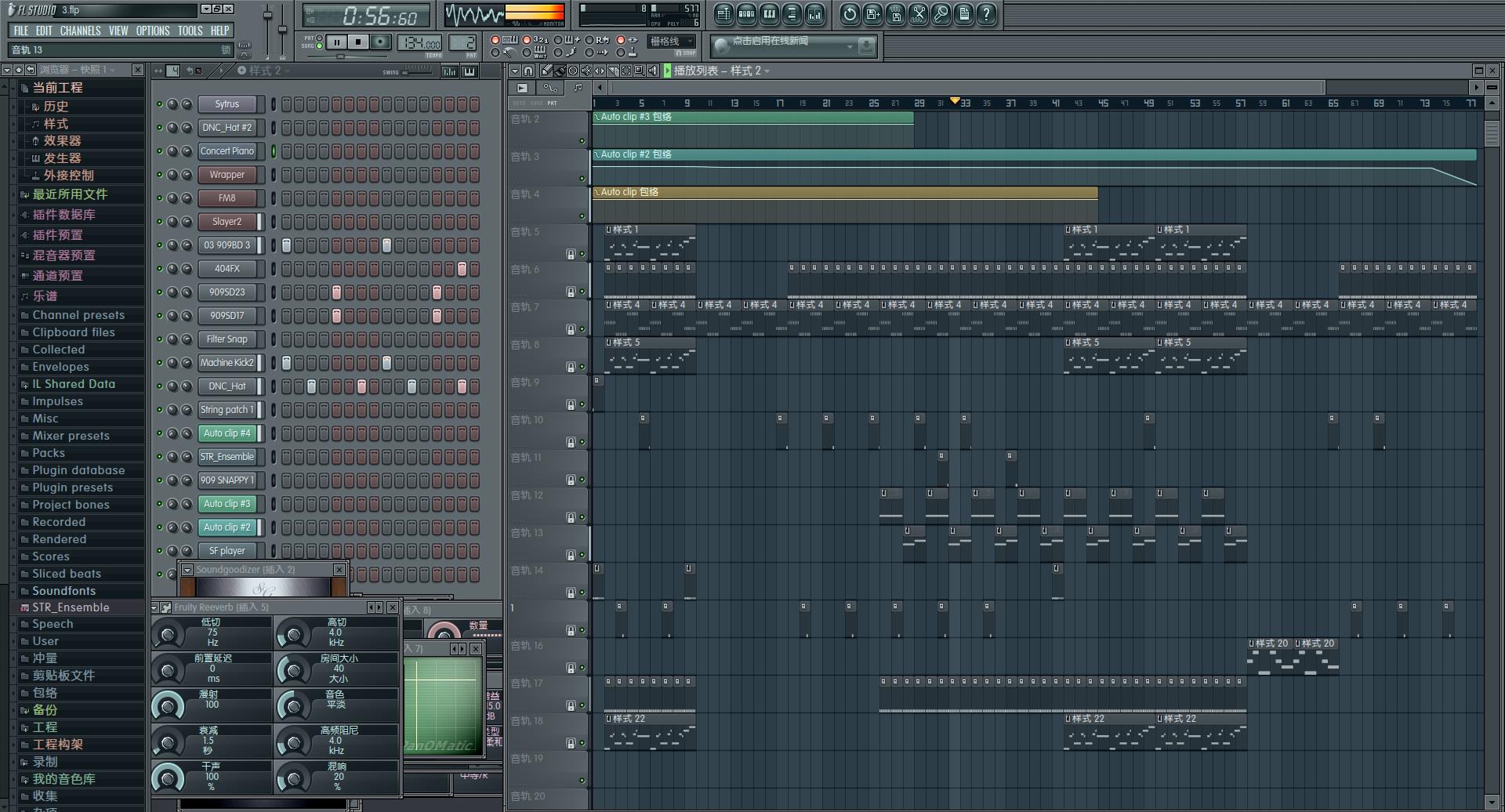Click the magnet snap icon in playlist toolbar
The width and height of the screenshot is (1505, 812).
[528, 71]
